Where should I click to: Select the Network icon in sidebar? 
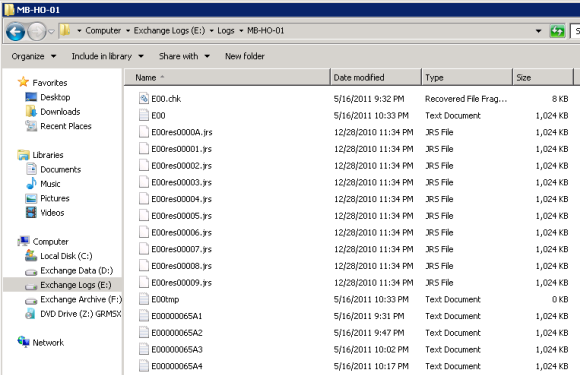[x=23, y=342]
